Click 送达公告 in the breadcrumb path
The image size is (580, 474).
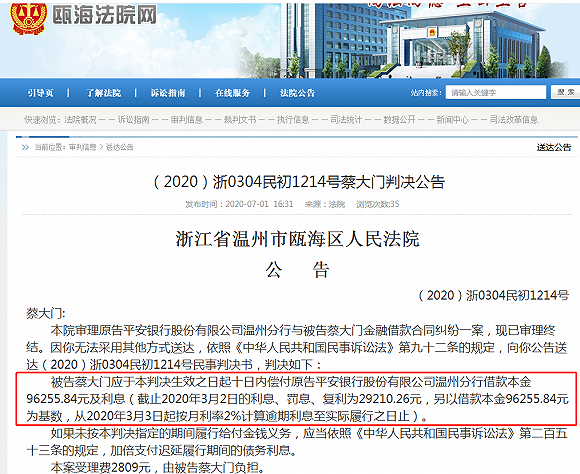point(119,147)
